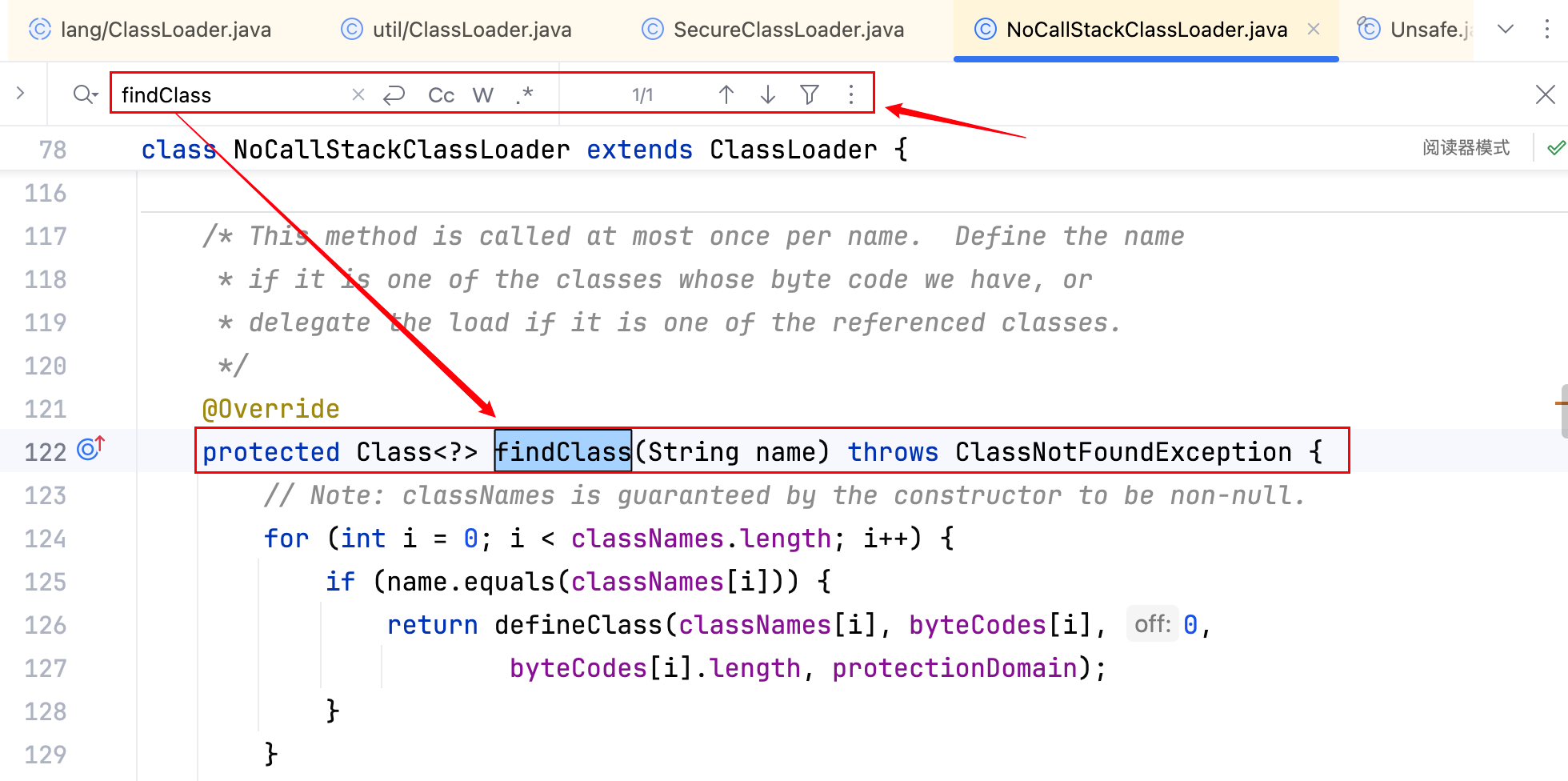The width and height of the screenshot is (1568, 781).
Task: Go to previous search occurrence
Action: pos(726,95)
